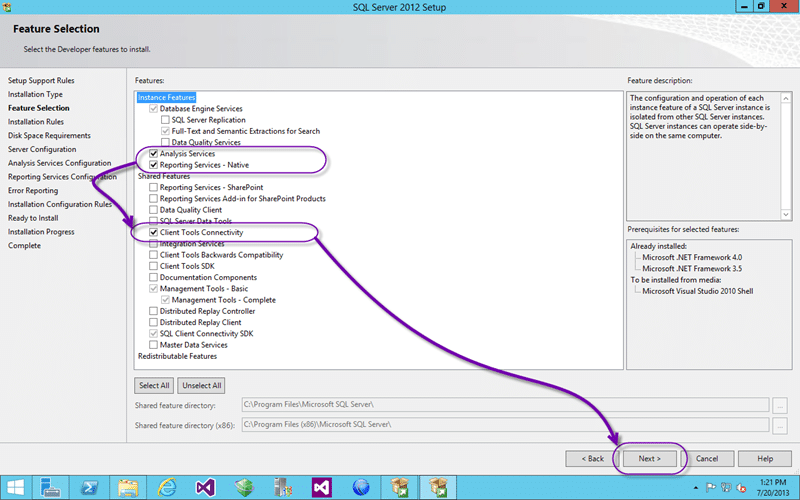Go to the Ready to Install step
The width and height of the screenshot is (800, 500).
[x=33, y=218]
